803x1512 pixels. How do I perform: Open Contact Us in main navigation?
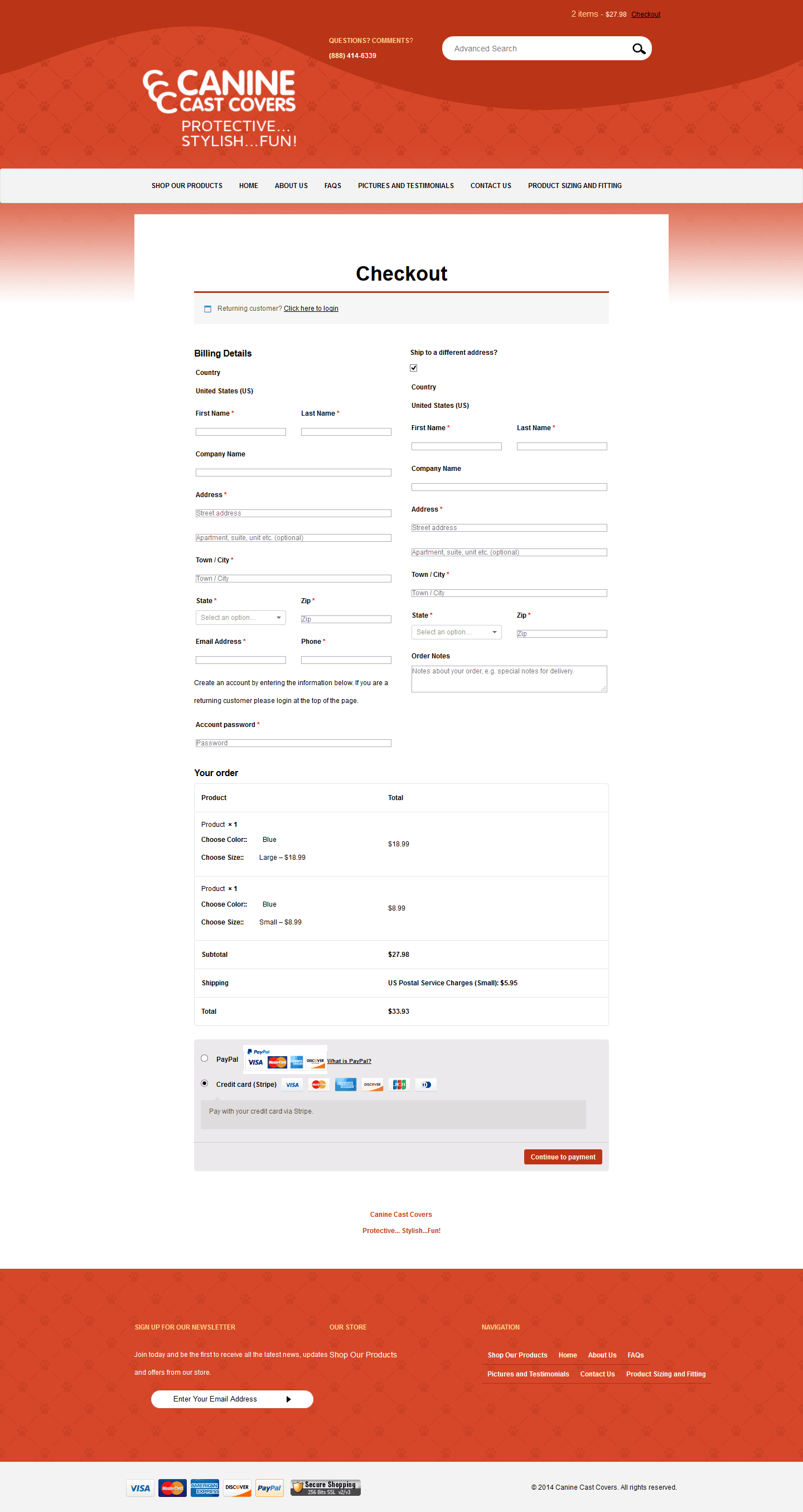491,185
